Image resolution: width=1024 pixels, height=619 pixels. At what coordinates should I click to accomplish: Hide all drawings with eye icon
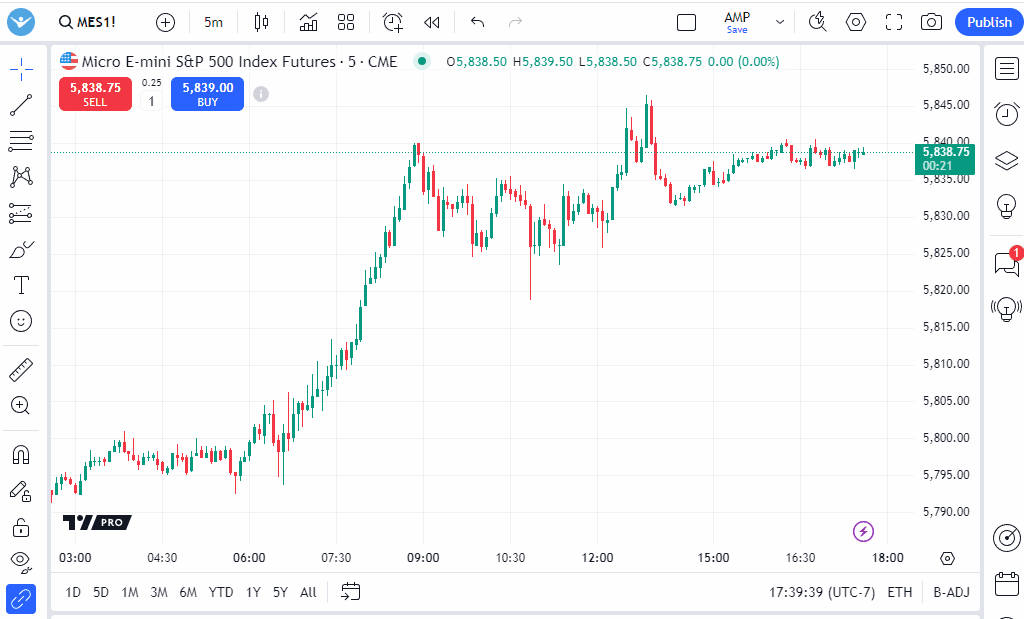(21, 560)
